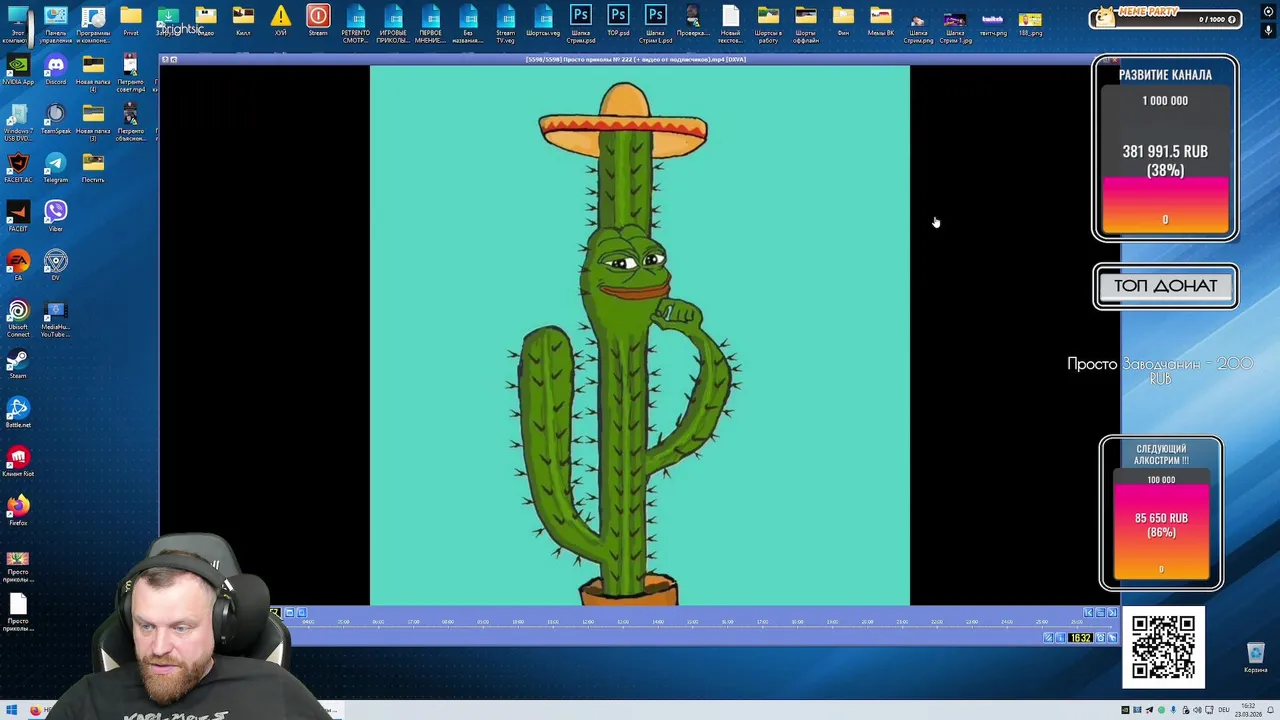The width and height of the screenshot is (1280, 720).
Task: Click the MEME PARTY 0 / 1000 widget
Action: coord(1165,19)
